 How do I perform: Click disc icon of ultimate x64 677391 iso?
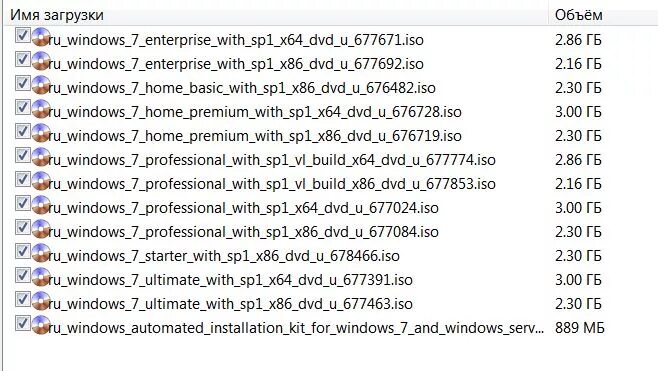click(x=41, y=277)
